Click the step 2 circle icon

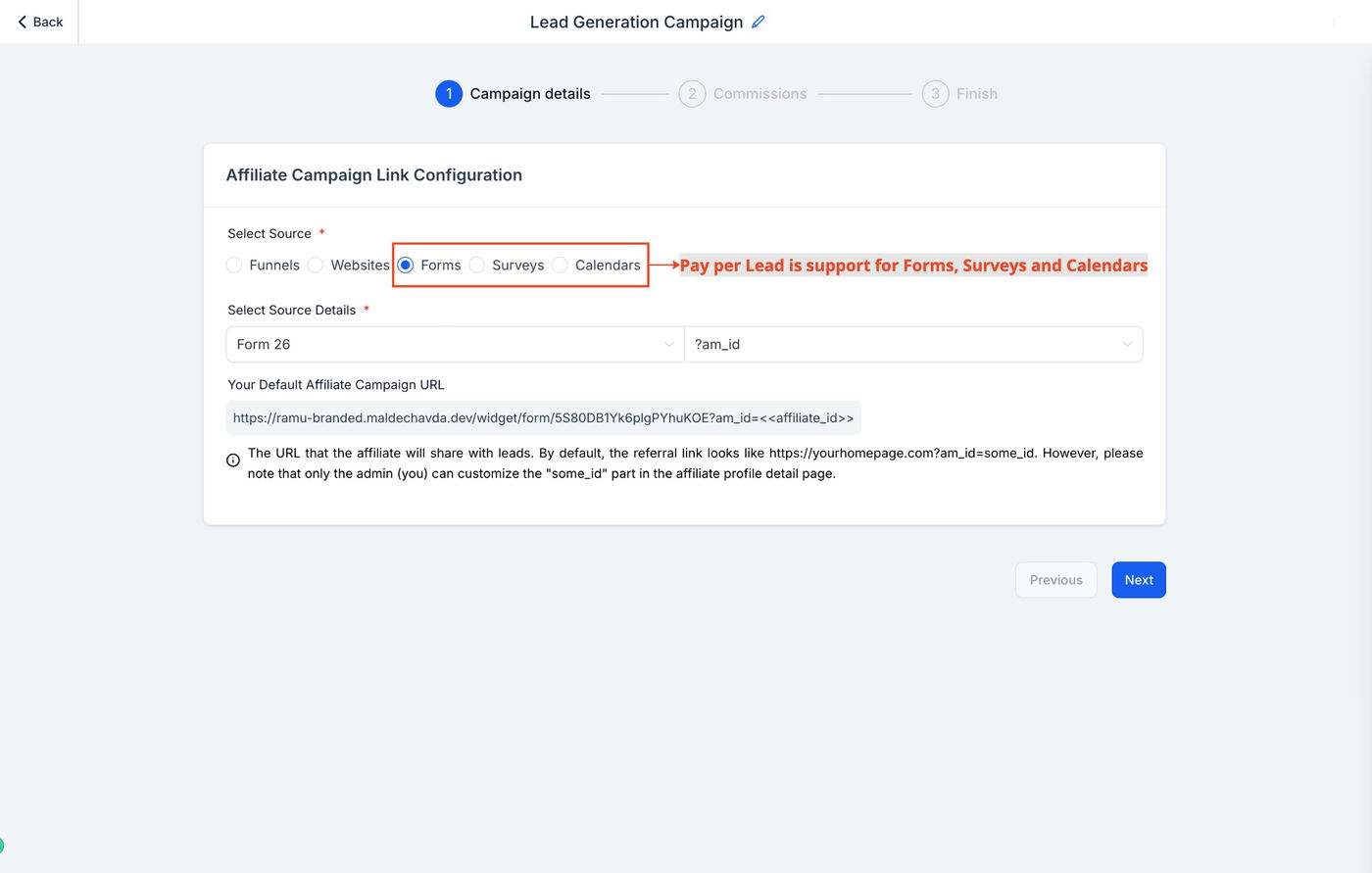(692, 94)
